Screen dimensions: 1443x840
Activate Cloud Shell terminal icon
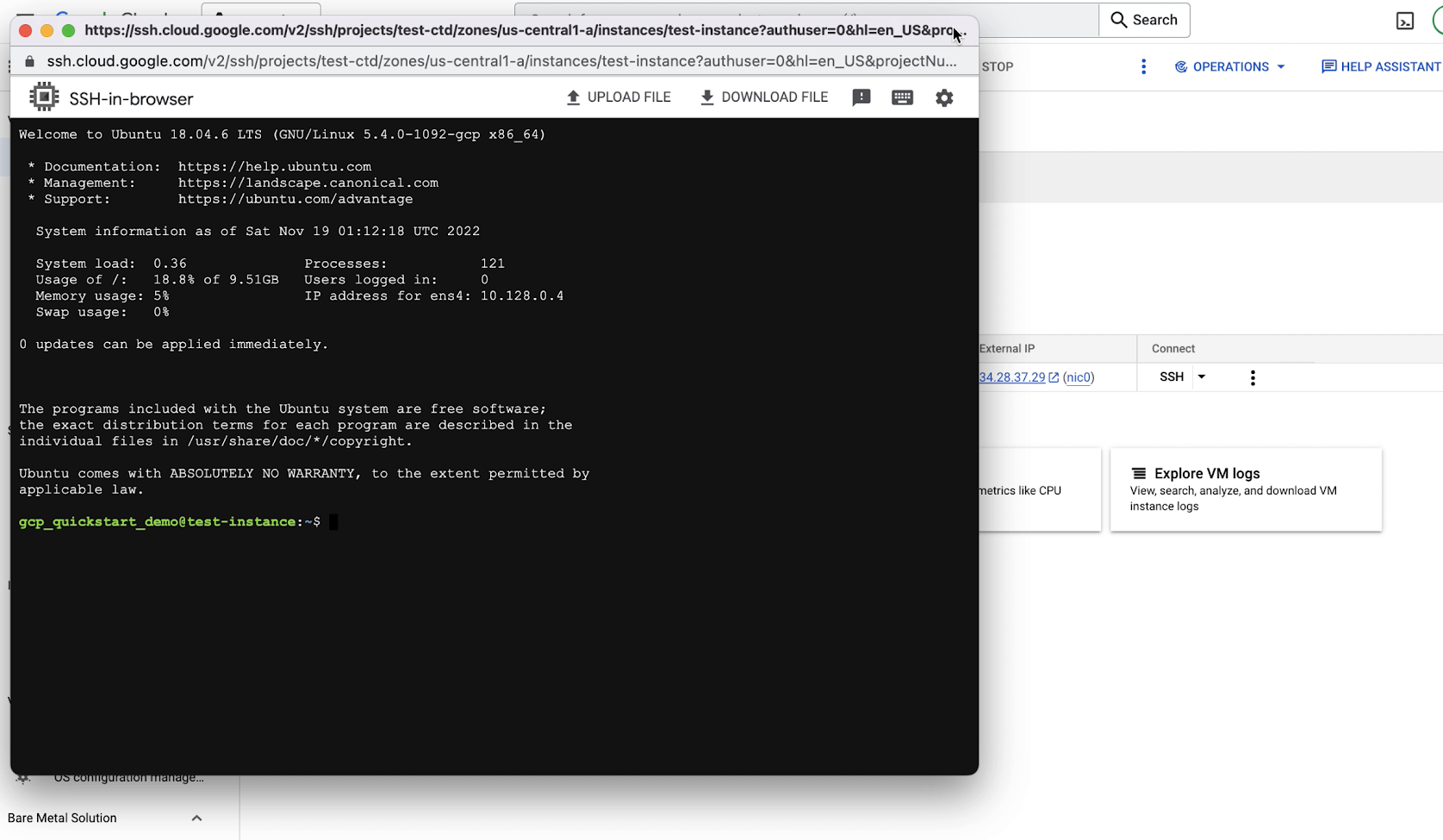point(1405,21)
